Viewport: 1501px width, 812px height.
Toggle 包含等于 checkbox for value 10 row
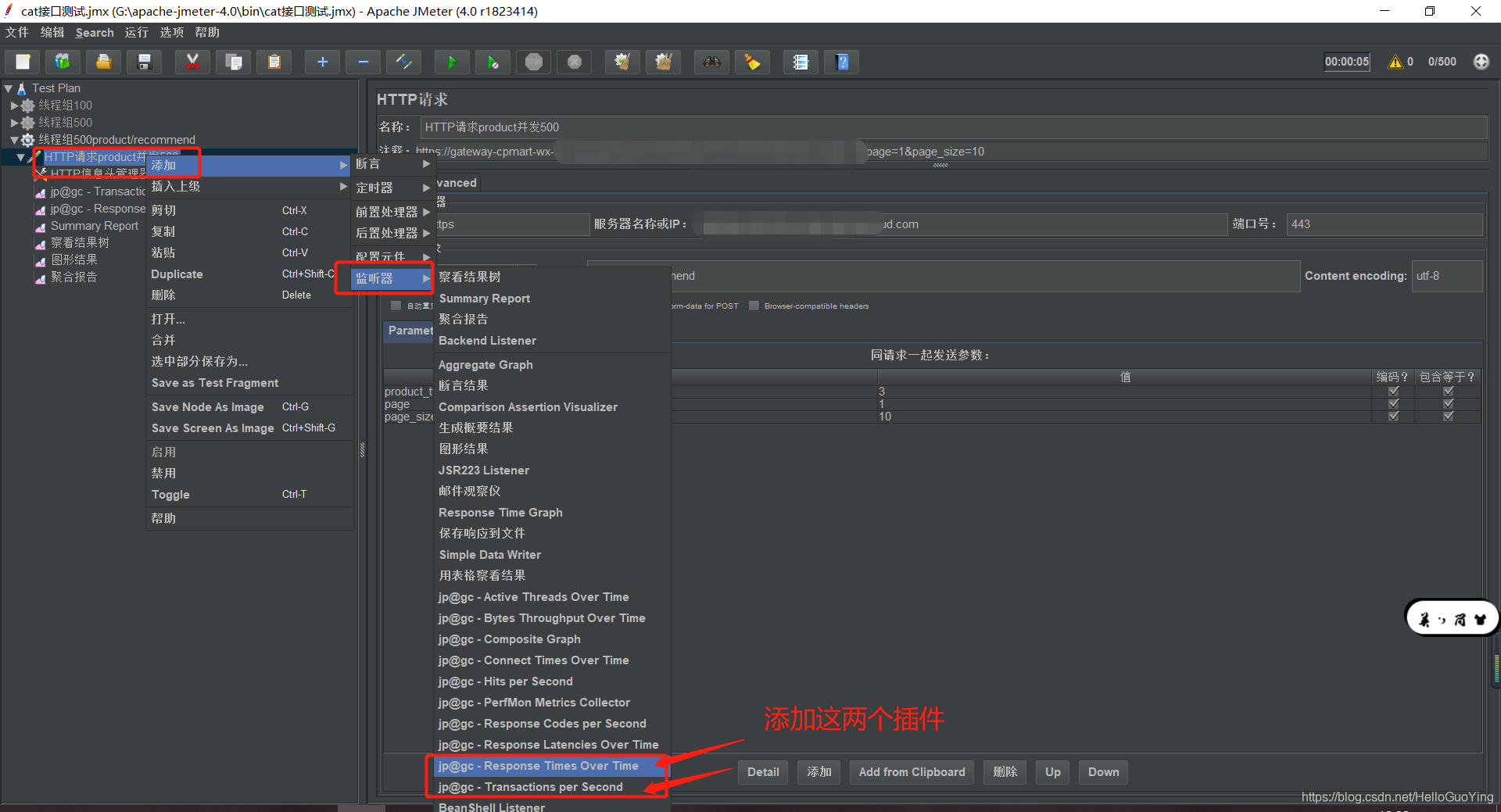(x=1449, y=417)
